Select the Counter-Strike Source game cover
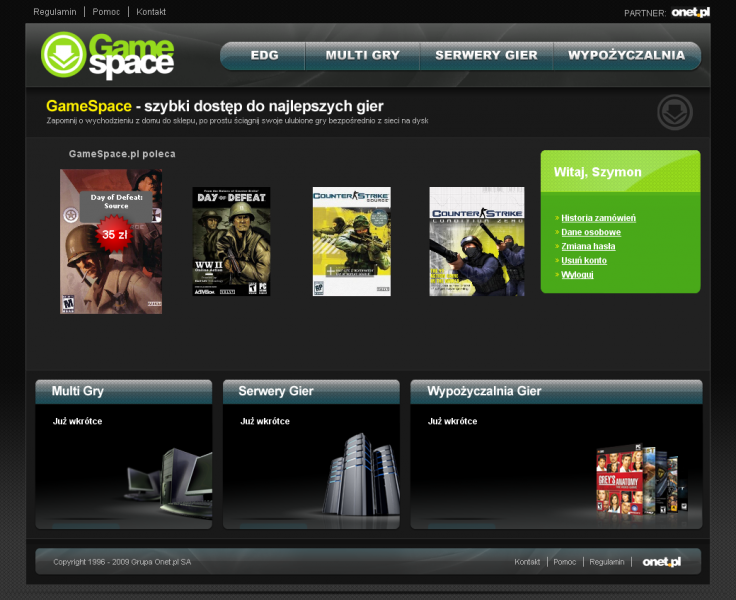 coord(351,241)
